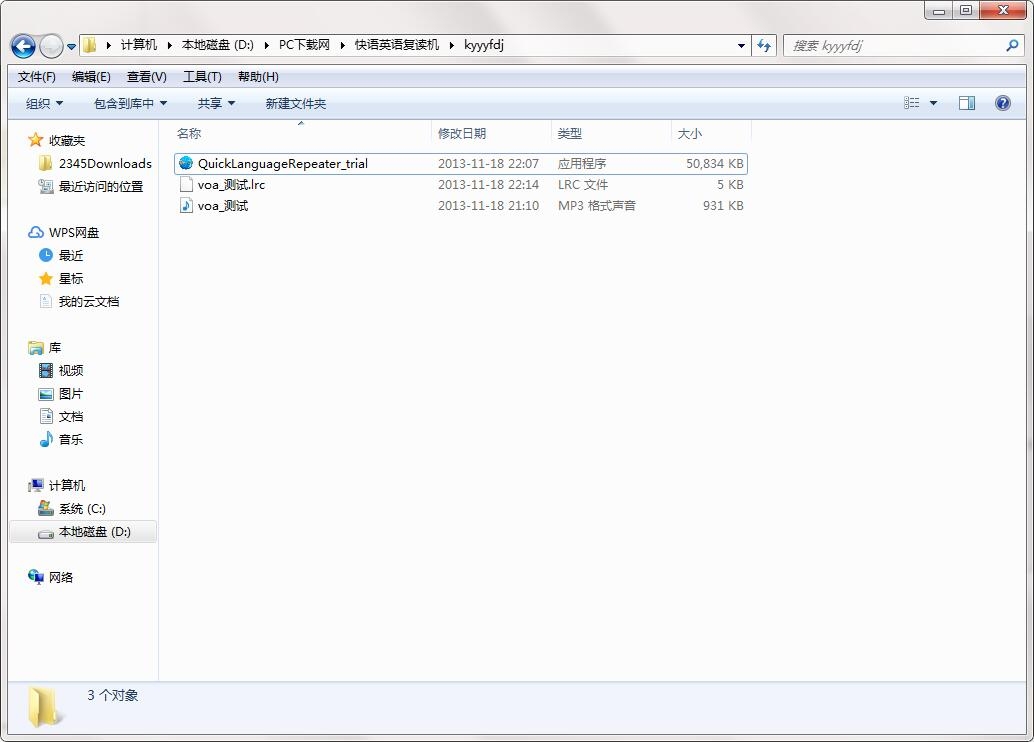Image resolution: width=1034 pixels, height=742 pixels.
Task: Open the 组织 dropdown in toolbar
Action: tap(44, 104)
